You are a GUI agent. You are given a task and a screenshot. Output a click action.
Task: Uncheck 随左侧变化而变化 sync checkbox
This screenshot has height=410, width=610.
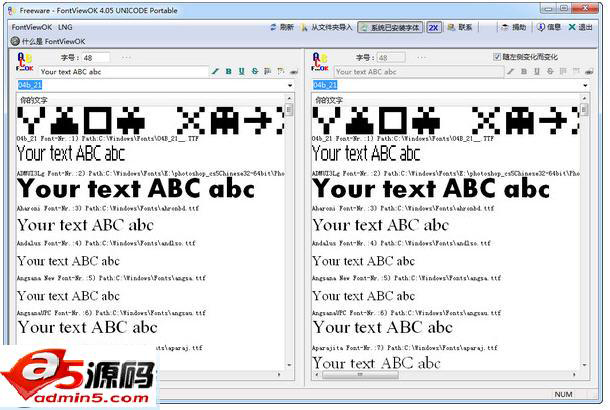[x=497, y=57]
